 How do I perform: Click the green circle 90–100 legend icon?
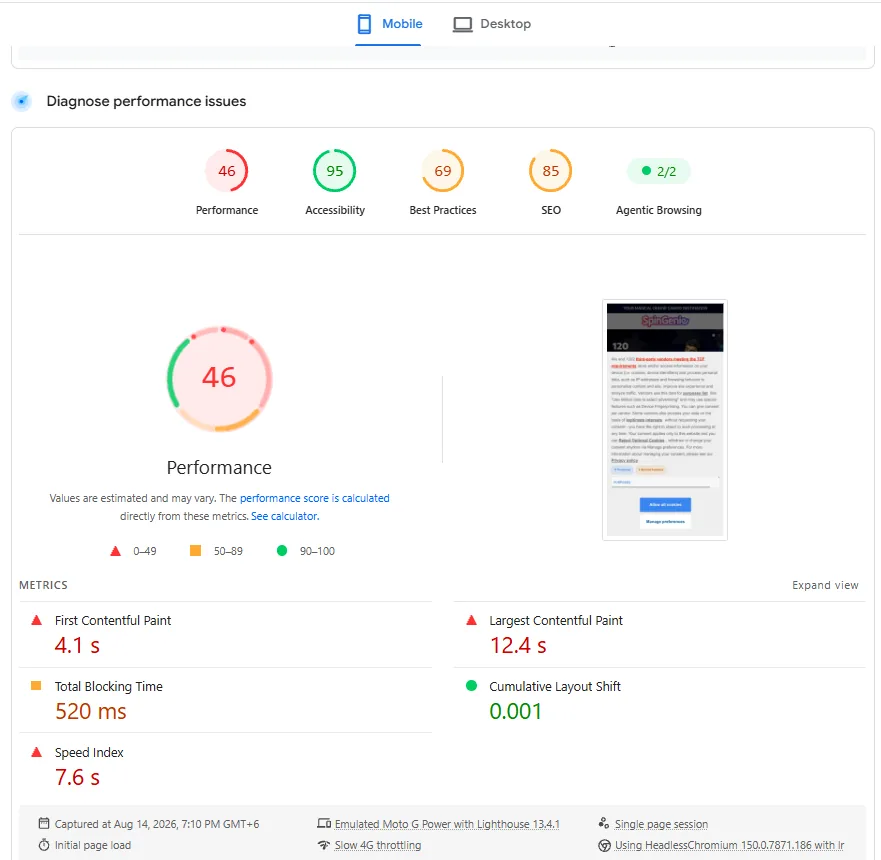[282, 550]
